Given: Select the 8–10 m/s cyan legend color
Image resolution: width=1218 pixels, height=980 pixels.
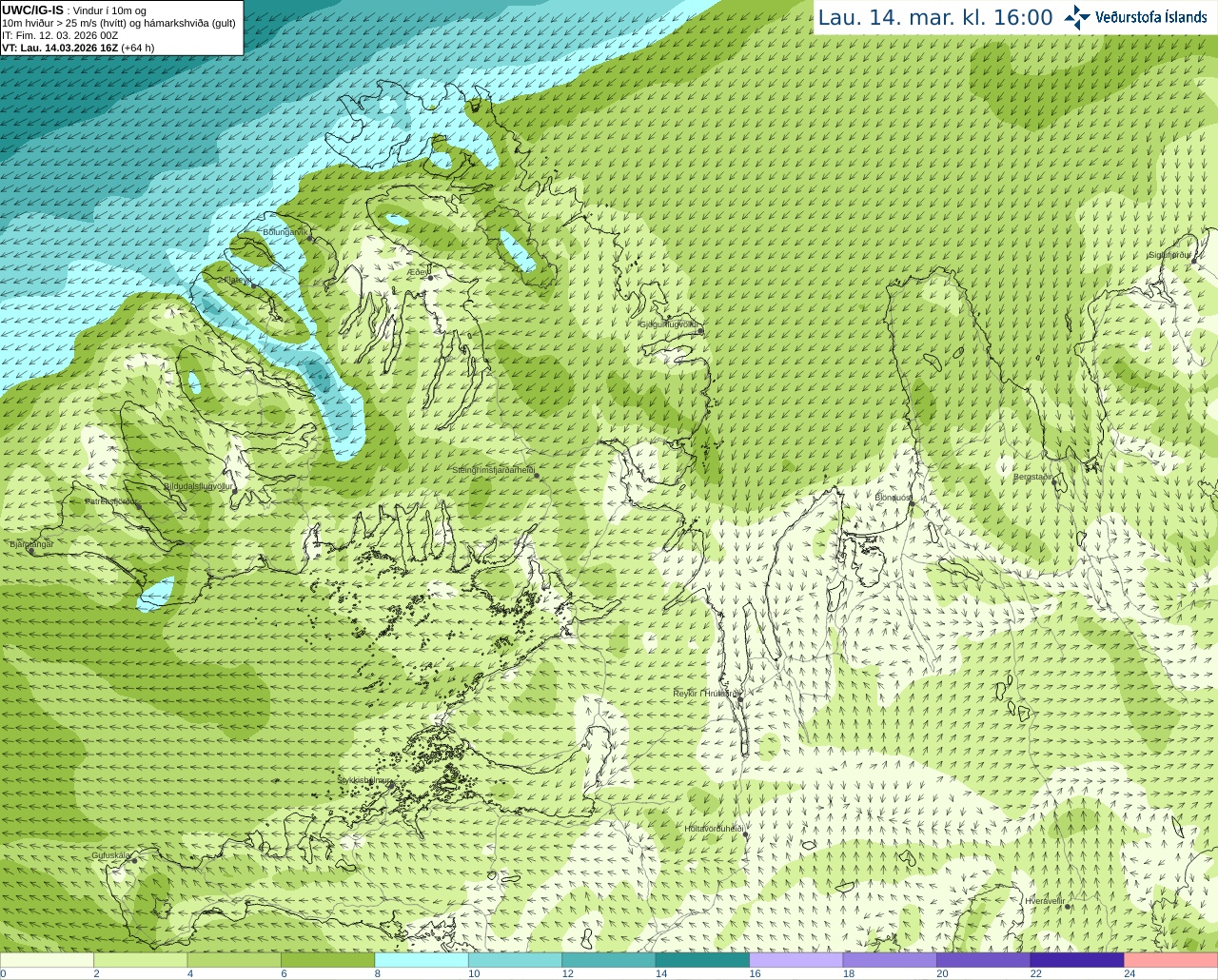Looking at the screenshot, I should (422, 960).
